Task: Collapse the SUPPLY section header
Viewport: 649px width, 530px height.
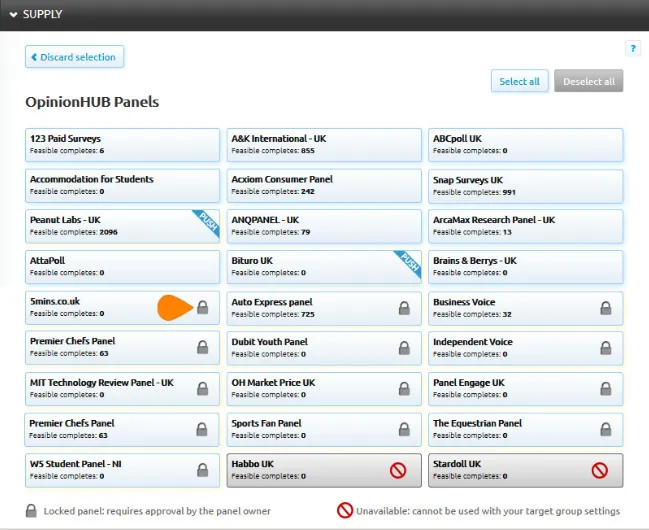Action: (324, 14)
